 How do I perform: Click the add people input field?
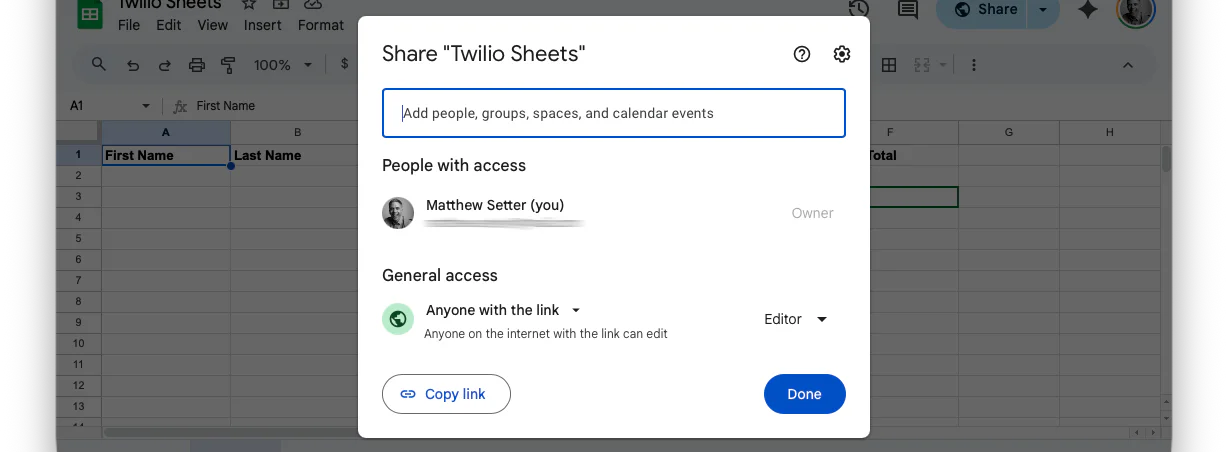tap(614, 113)
